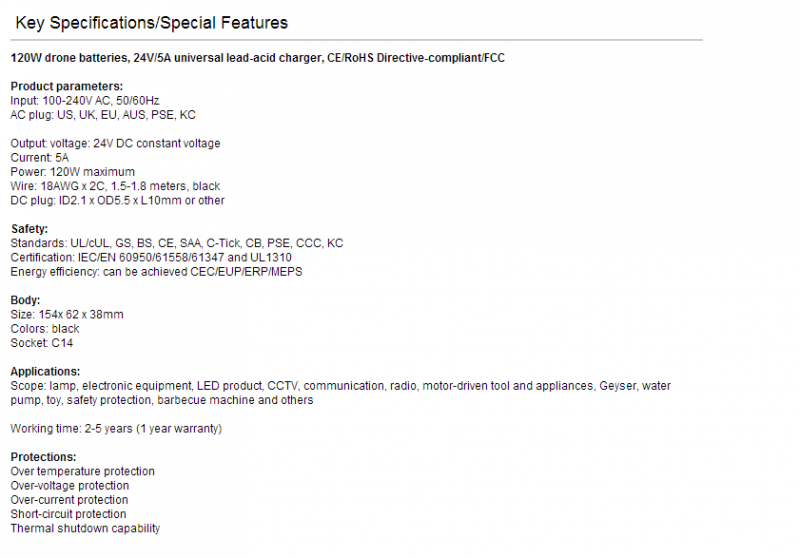Click the AC plug US, UK, EU line
The height and width of the screenshot is (558, 800).
tap(103, 115)
